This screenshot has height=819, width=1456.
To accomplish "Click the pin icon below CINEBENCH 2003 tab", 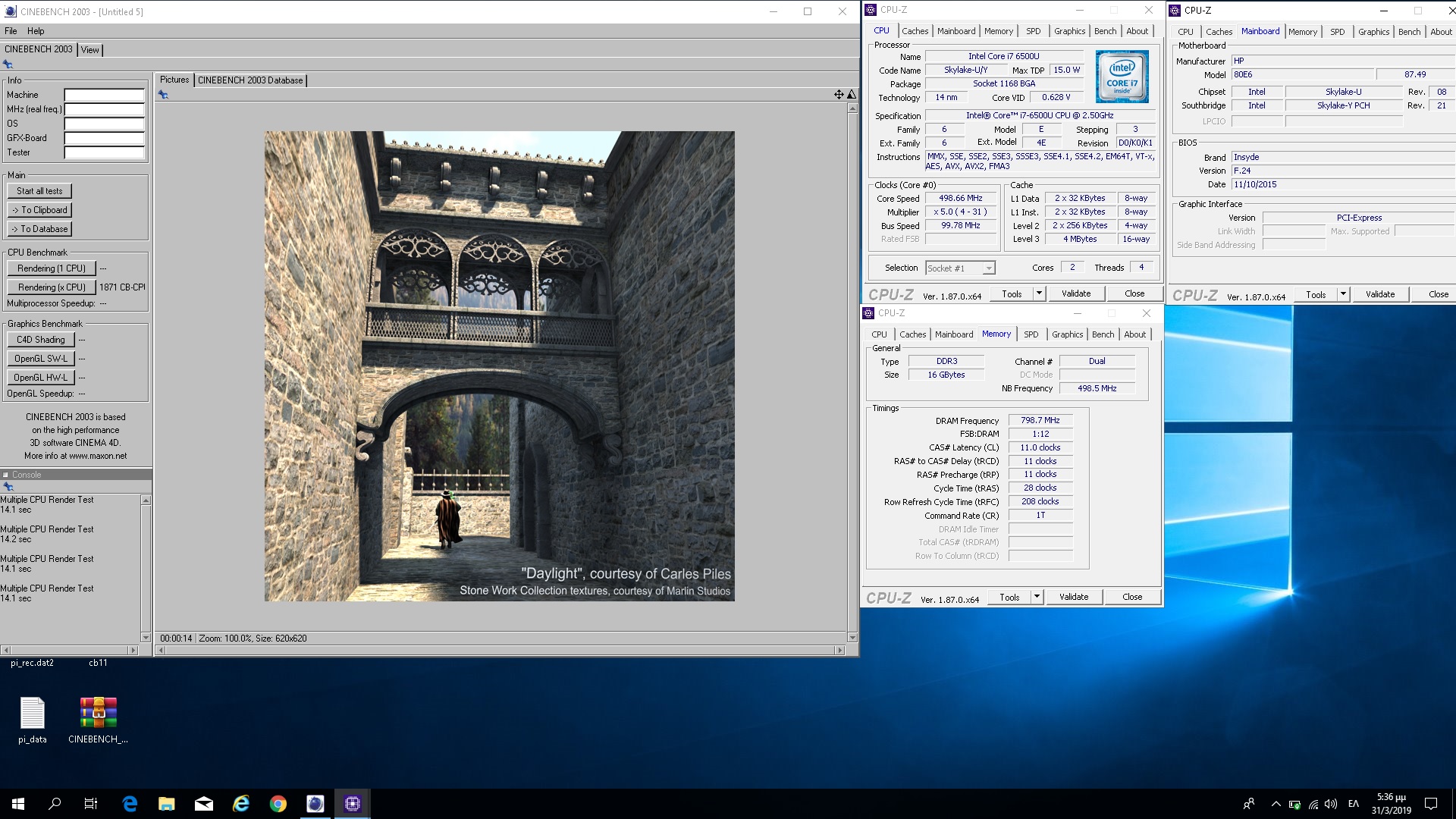I will (8, 64).
